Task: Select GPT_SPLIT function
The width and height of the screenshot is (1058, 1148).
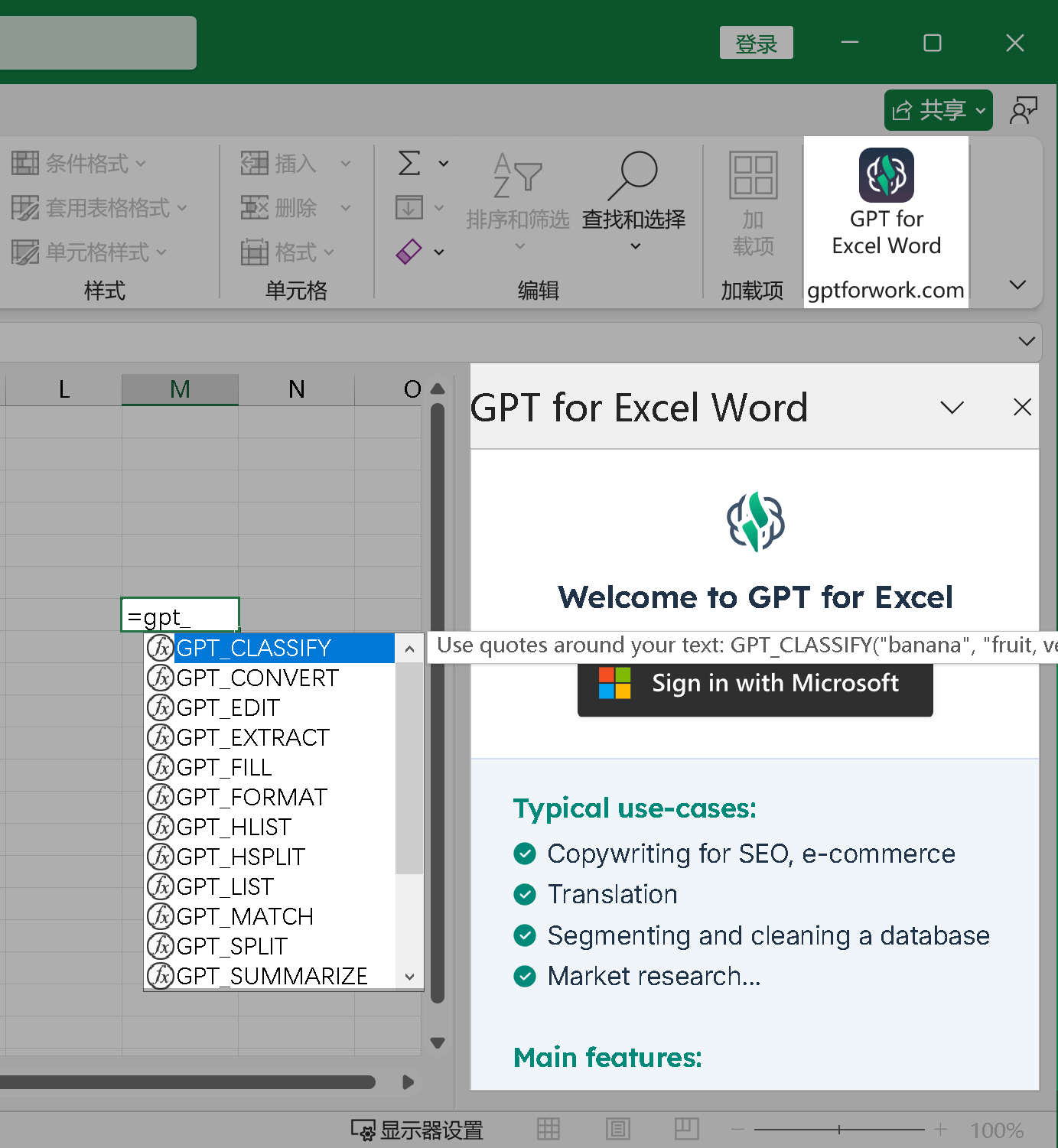Action: (x=269, y=946)
